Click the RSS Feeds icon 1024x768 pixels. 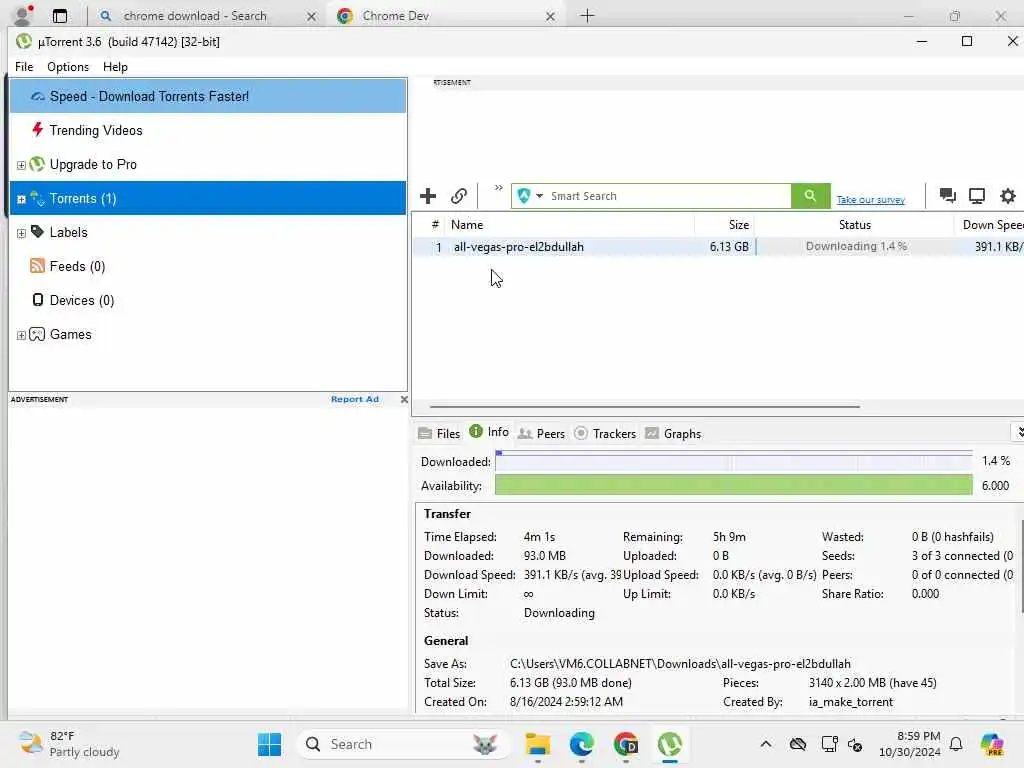pyautogui.click(x=37, y=265)
